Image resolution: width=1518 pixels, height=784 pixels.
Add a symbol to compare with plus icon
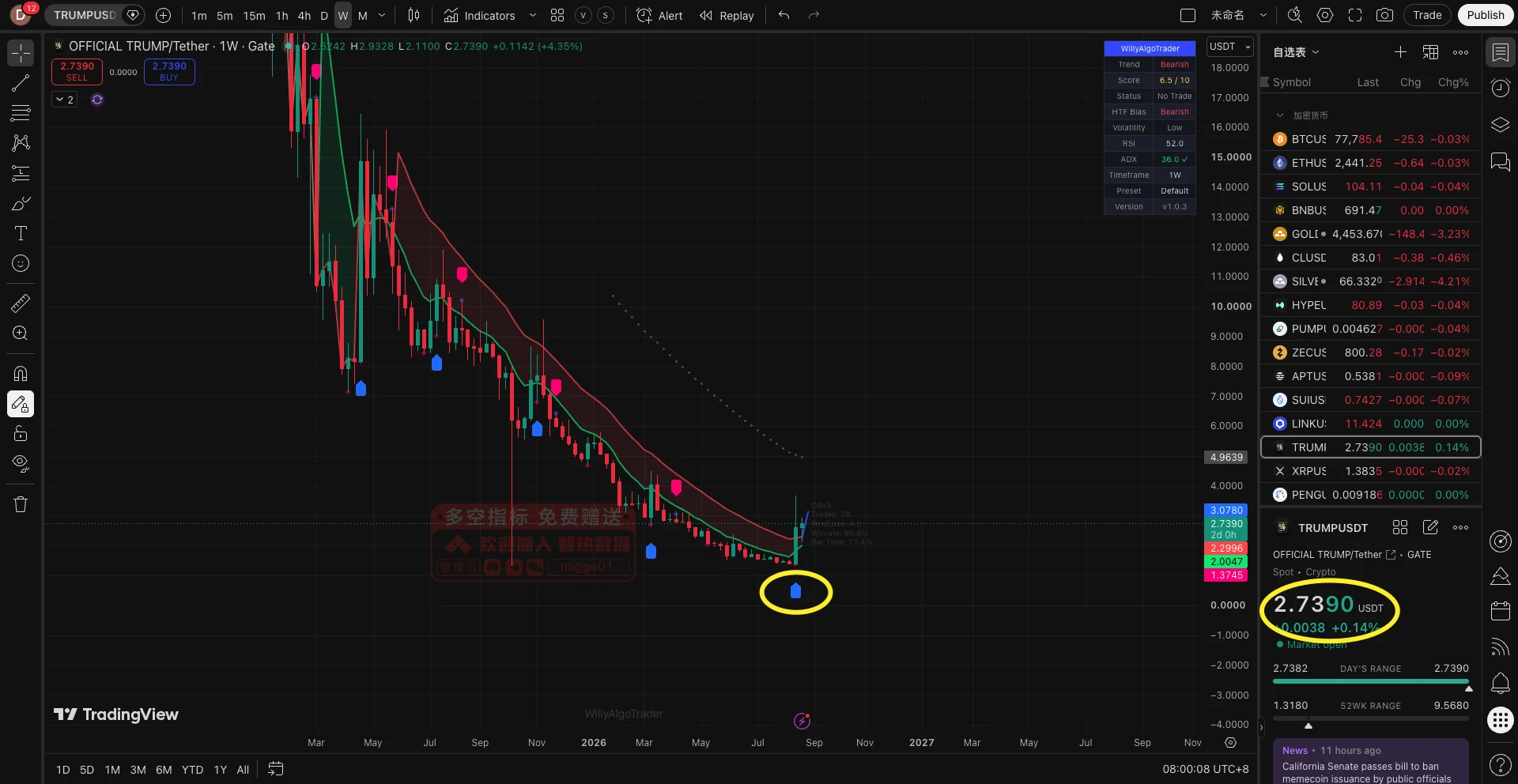[x=163, y=15]
